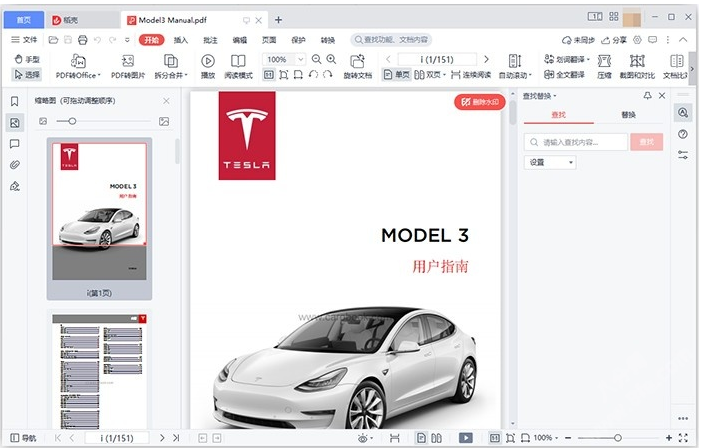Select the hand tool (手型)
Viewport: 704px width, 448px height.
(x=27, y=60)
